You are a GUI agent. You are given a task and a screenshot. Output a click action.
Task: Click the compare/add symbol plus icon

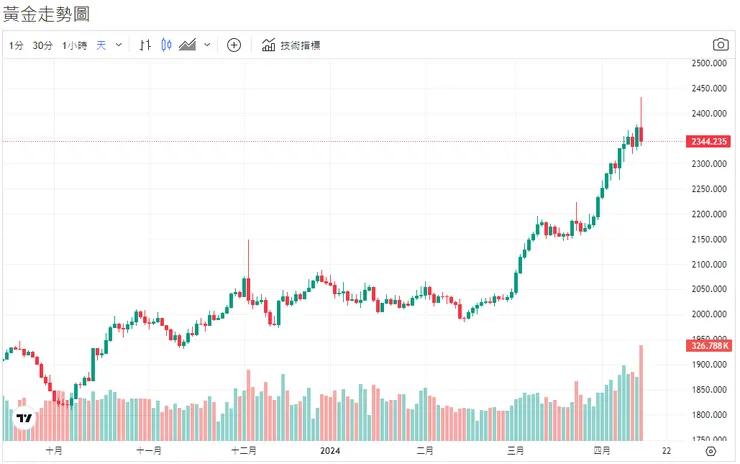point(234,45)
